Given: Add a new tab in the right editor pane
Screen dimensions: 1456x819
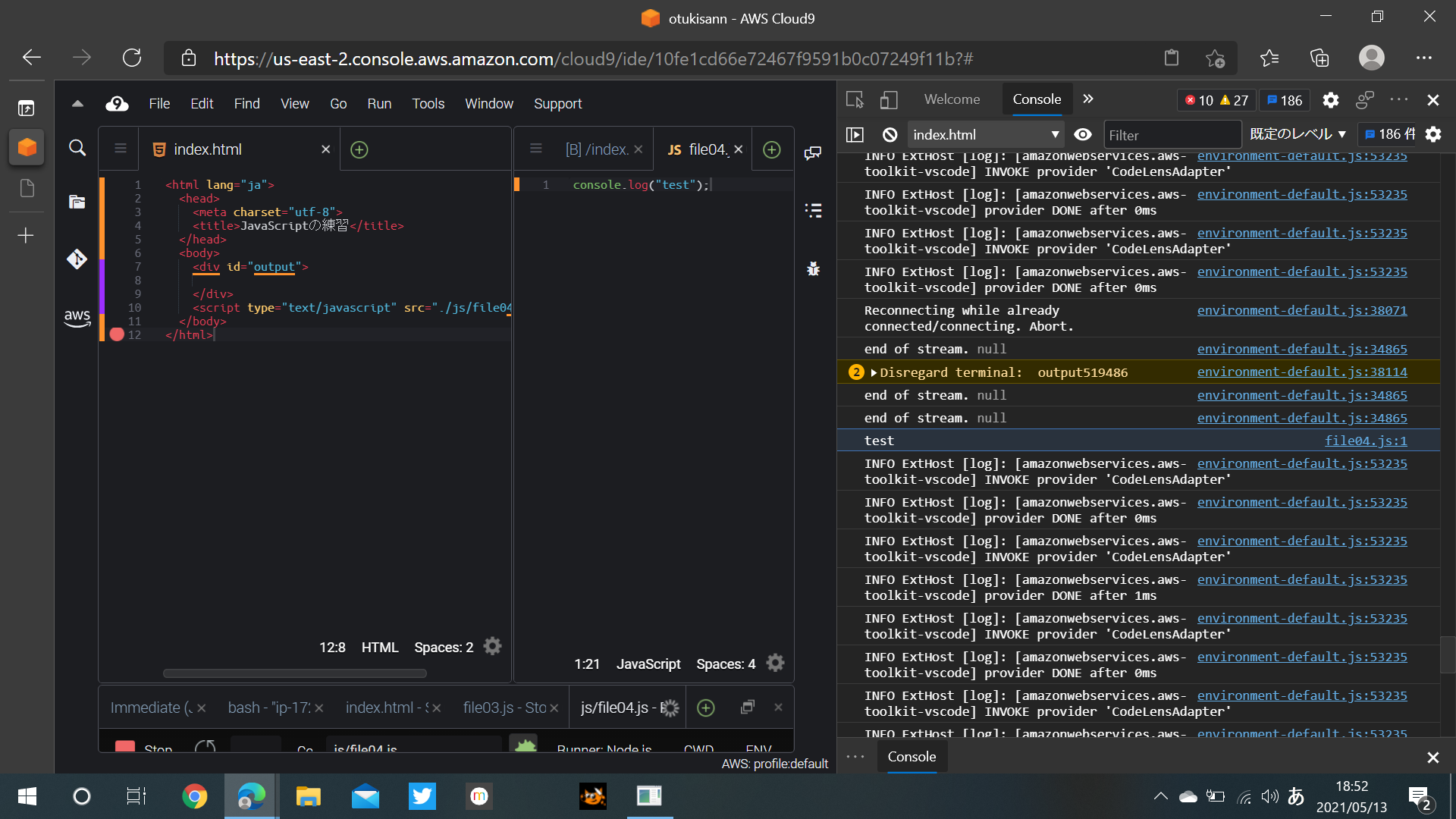Looking at the screenshot, I should (x=772, y=149).
